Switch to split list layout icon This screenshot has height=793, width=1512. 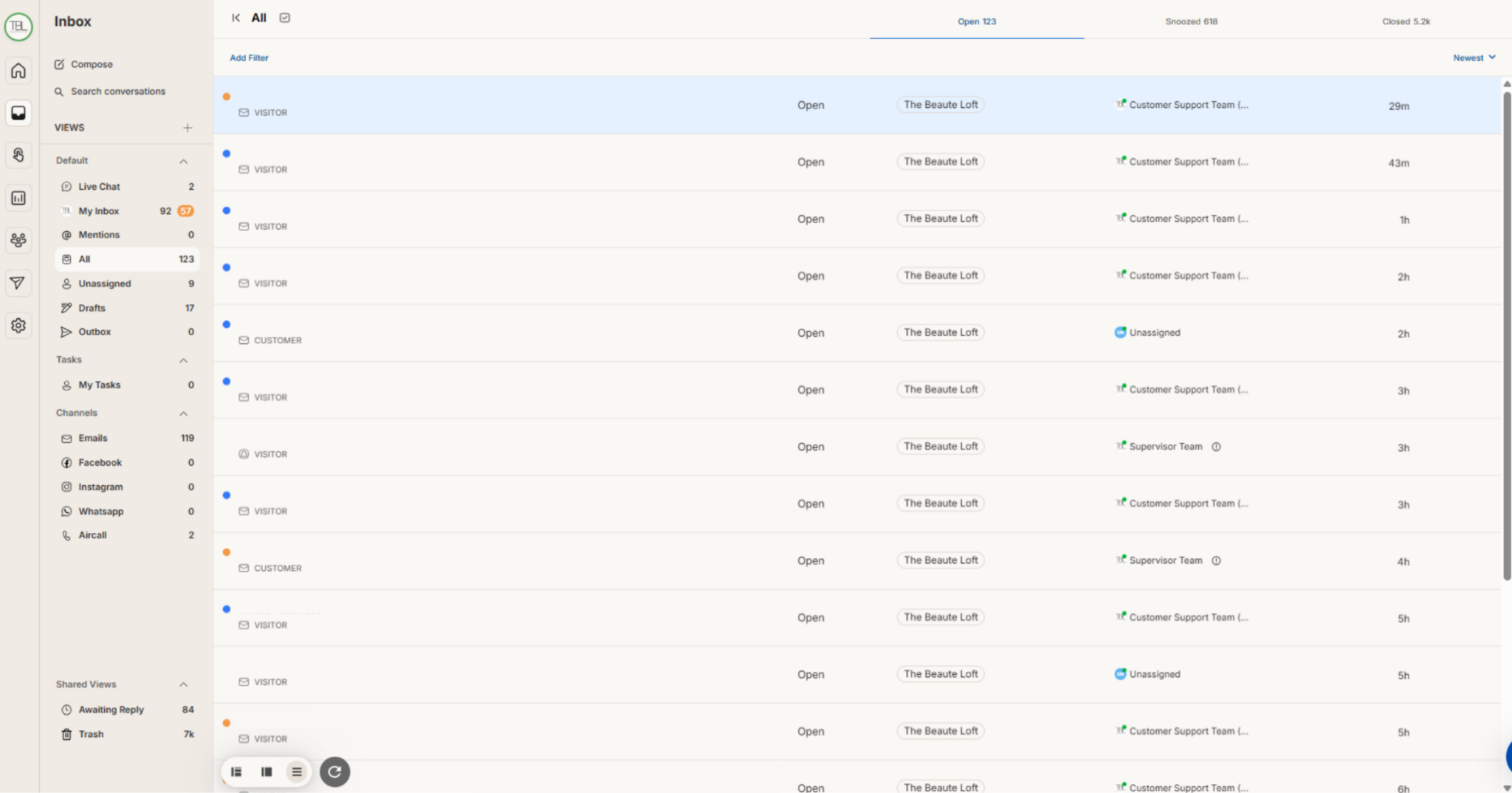coord(236,772)
